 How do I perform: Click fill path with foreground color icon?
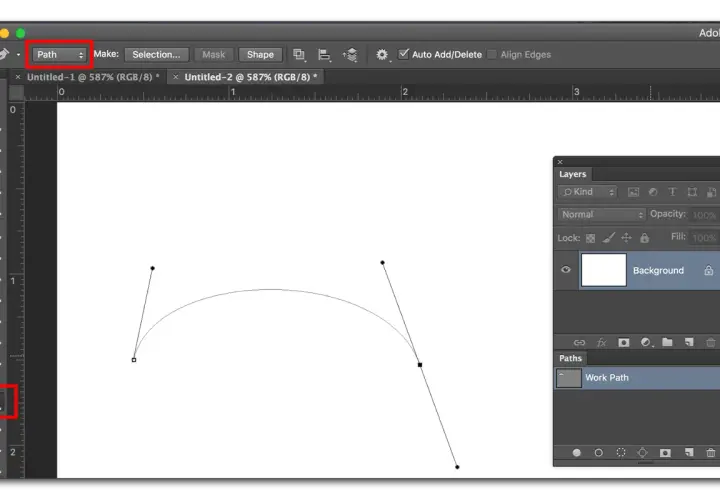pos(576,453)
